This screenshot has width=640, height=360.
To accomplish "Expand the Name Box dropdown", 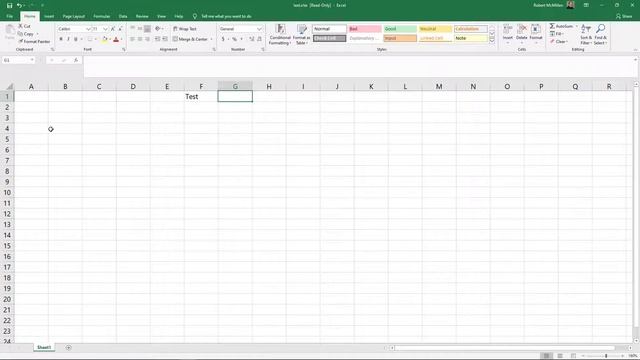I will (x=32, y=60).
